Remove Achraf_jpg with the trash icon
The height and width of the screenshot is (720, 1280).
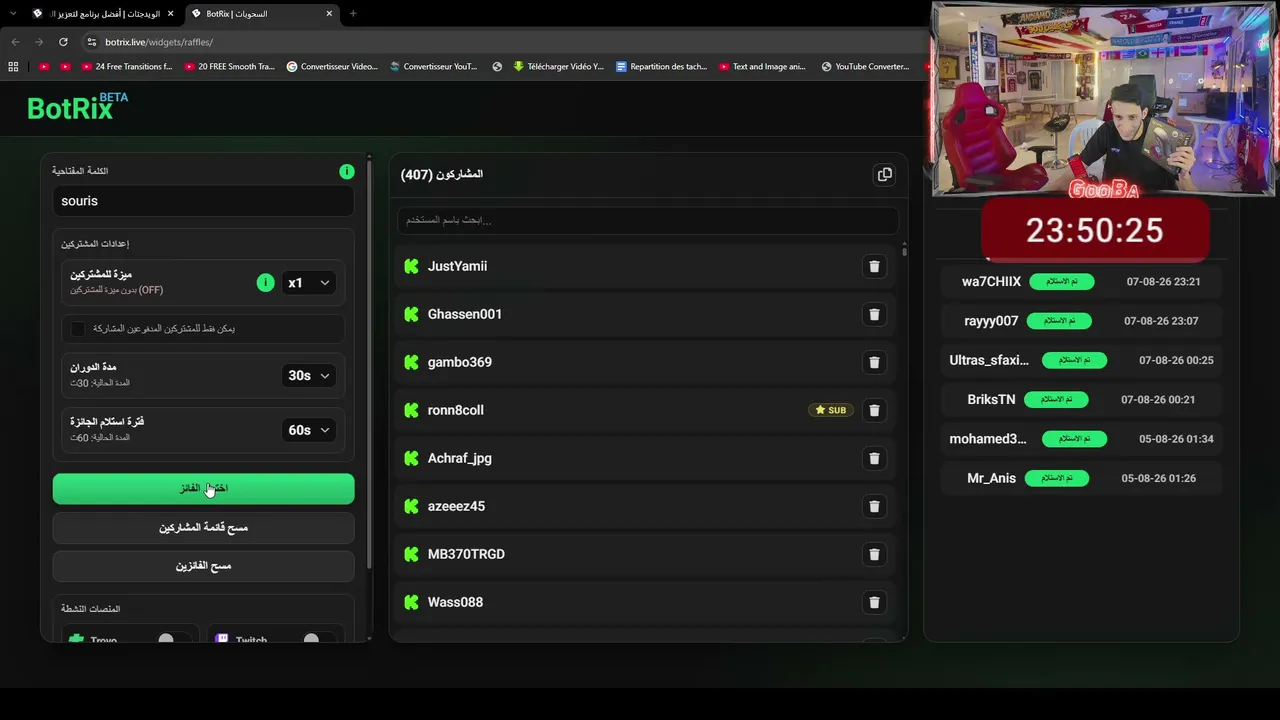coord(874,458)
